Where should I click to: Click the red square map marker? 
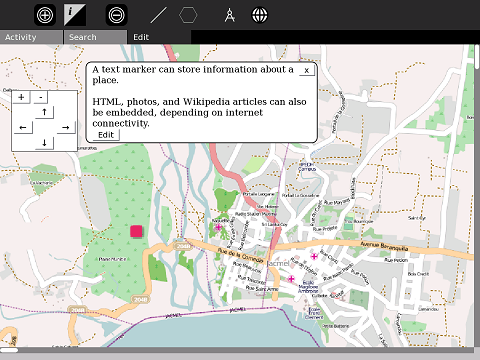136,231
